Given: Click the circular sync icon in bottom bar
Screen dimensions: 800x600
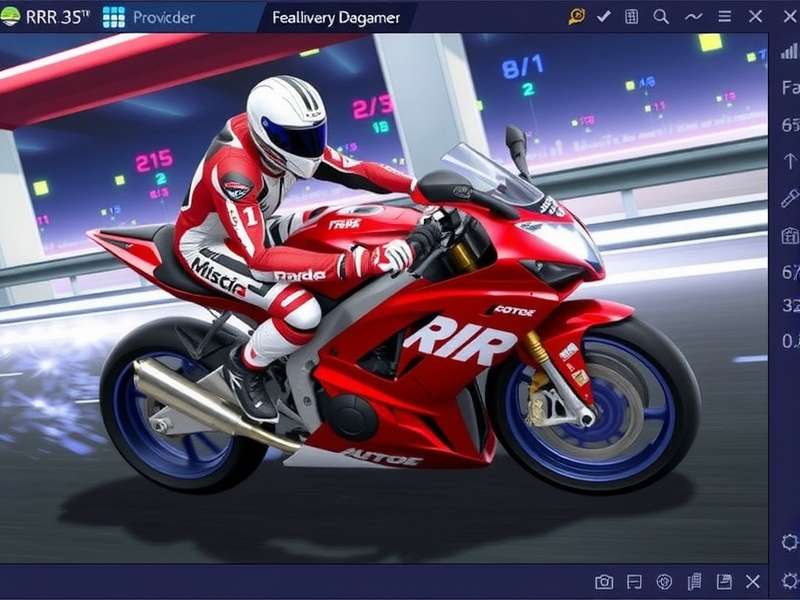Looking at the screenshot, I should 664,581.
